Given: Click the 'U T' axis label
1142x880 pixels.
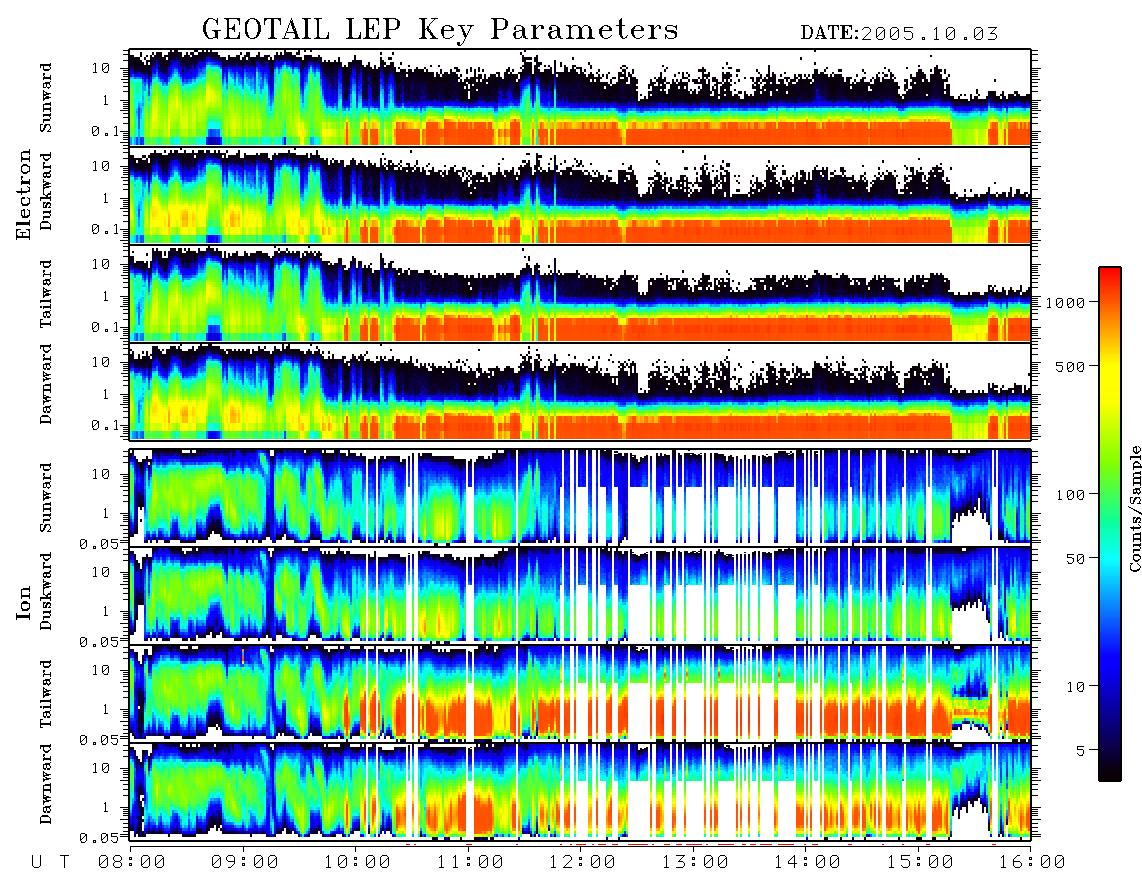Looking at the screenshot, I should click(50, 862).
